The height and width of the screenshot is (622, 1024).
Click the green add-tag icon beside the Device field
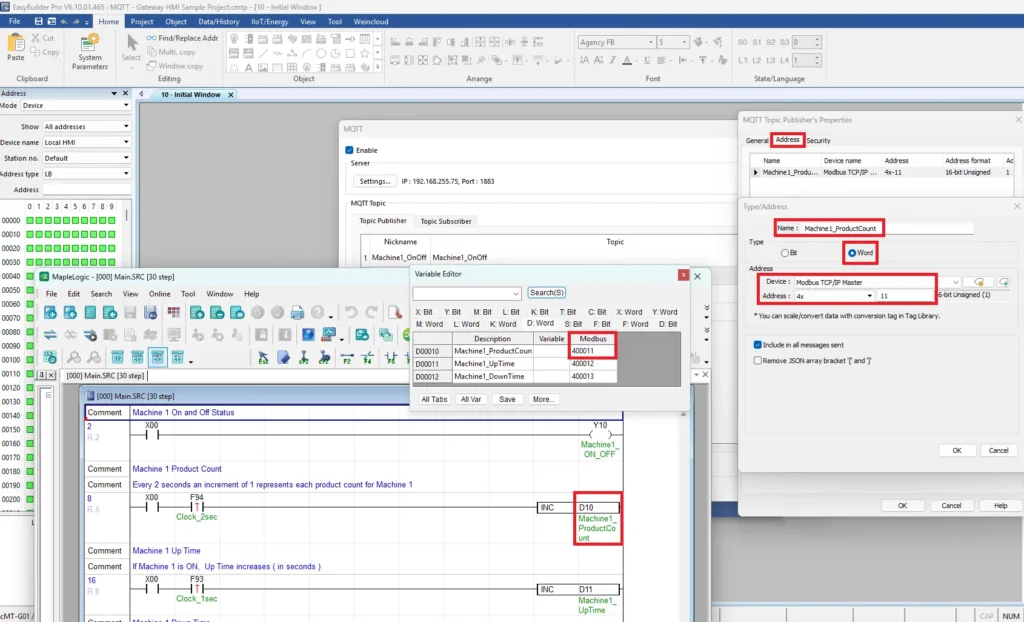tap(1003, 283)
